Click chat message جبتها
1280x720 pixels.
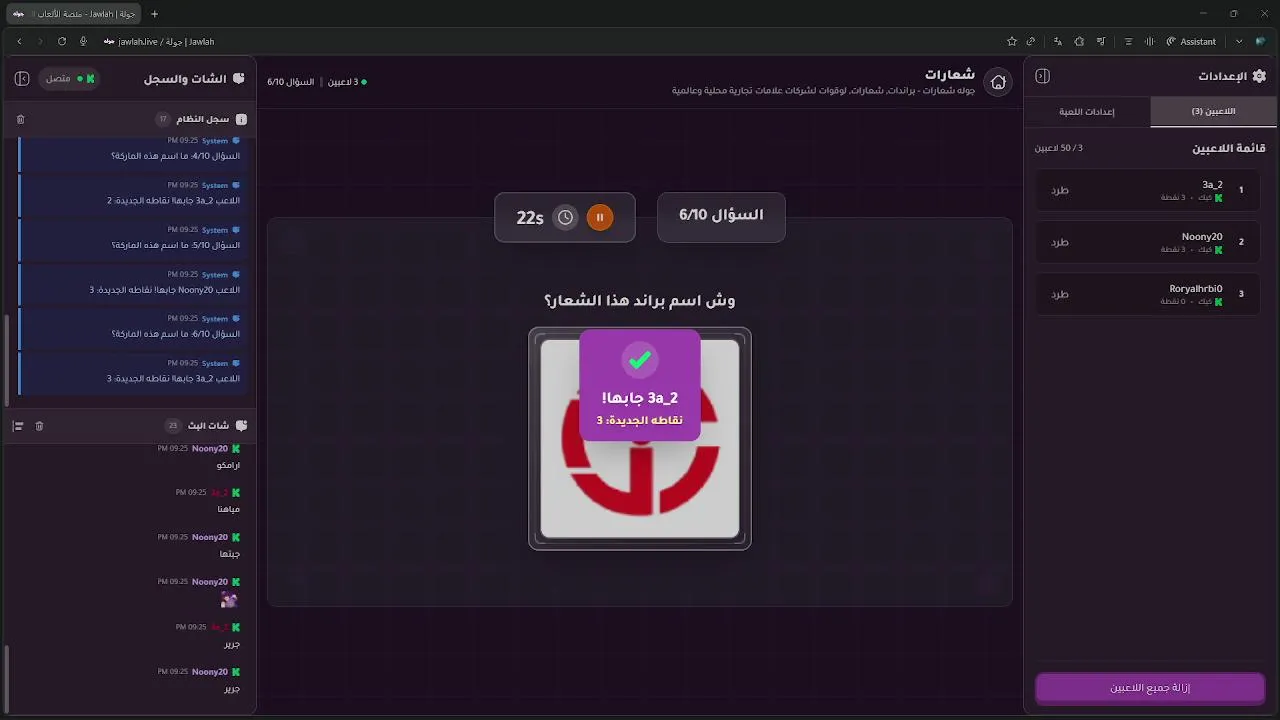pyautogui.click(x=230, y=554)
